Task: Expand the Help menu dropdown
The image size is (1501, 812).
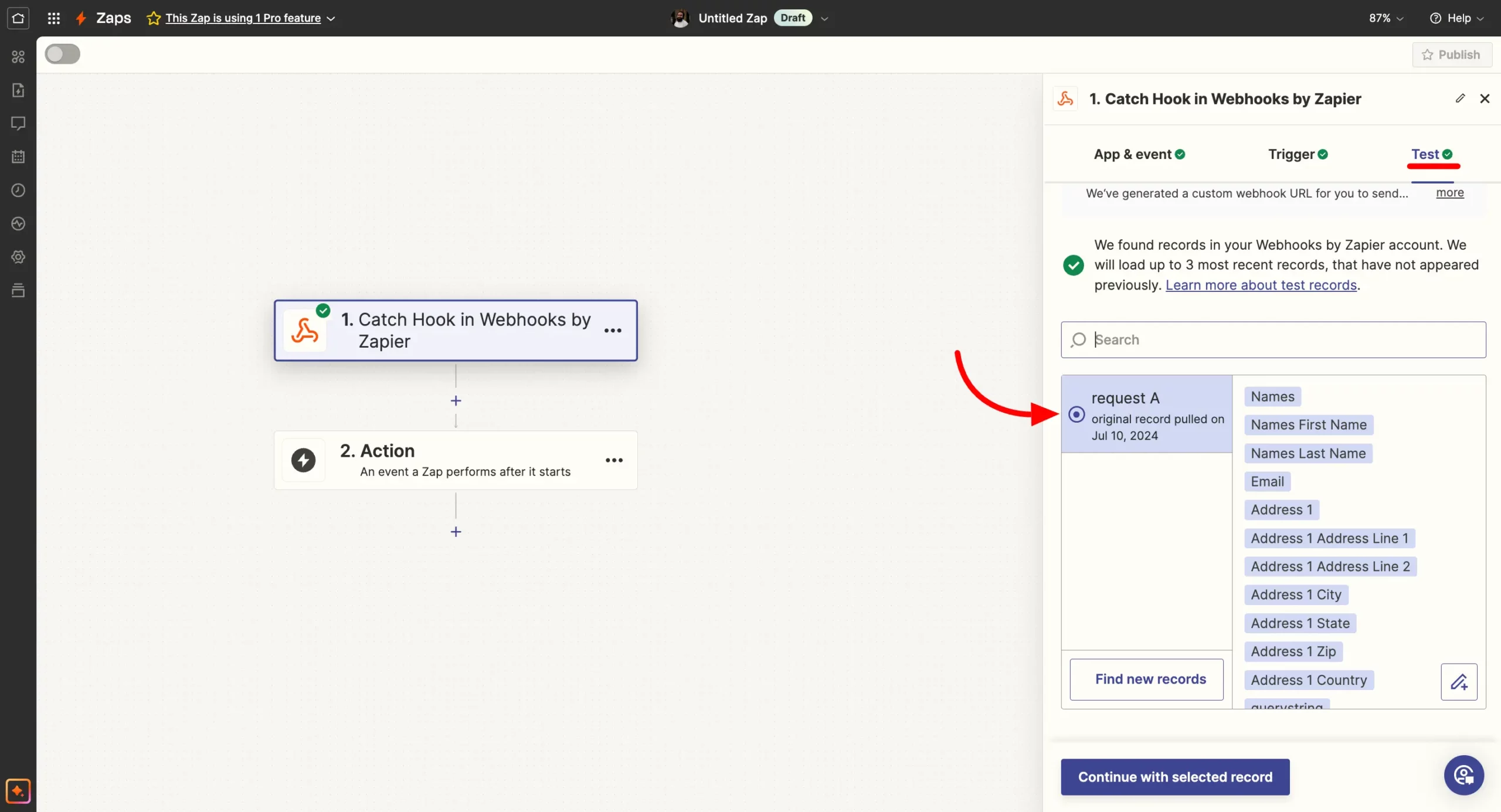Action: click(x=1456, y=18)
